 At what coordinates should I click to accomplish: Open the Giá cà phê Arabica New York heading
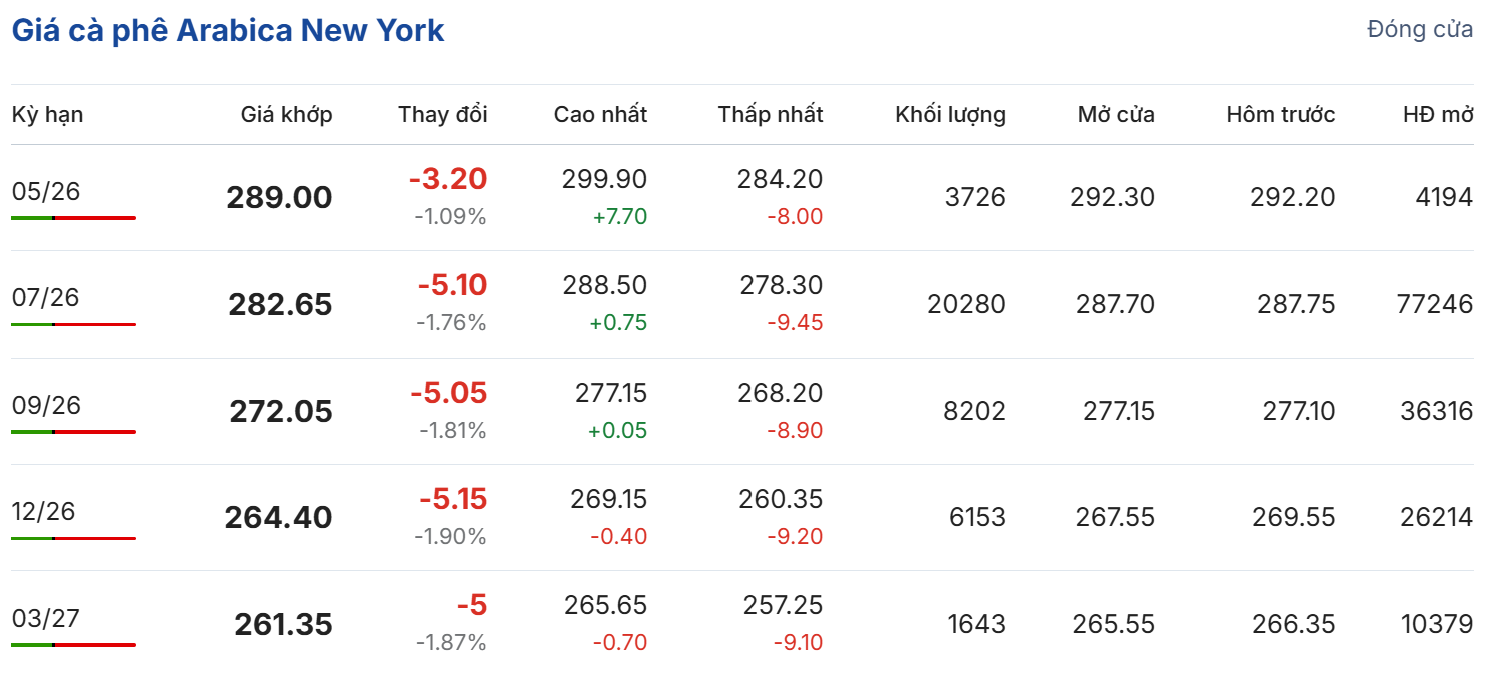[x=228, y=30]
